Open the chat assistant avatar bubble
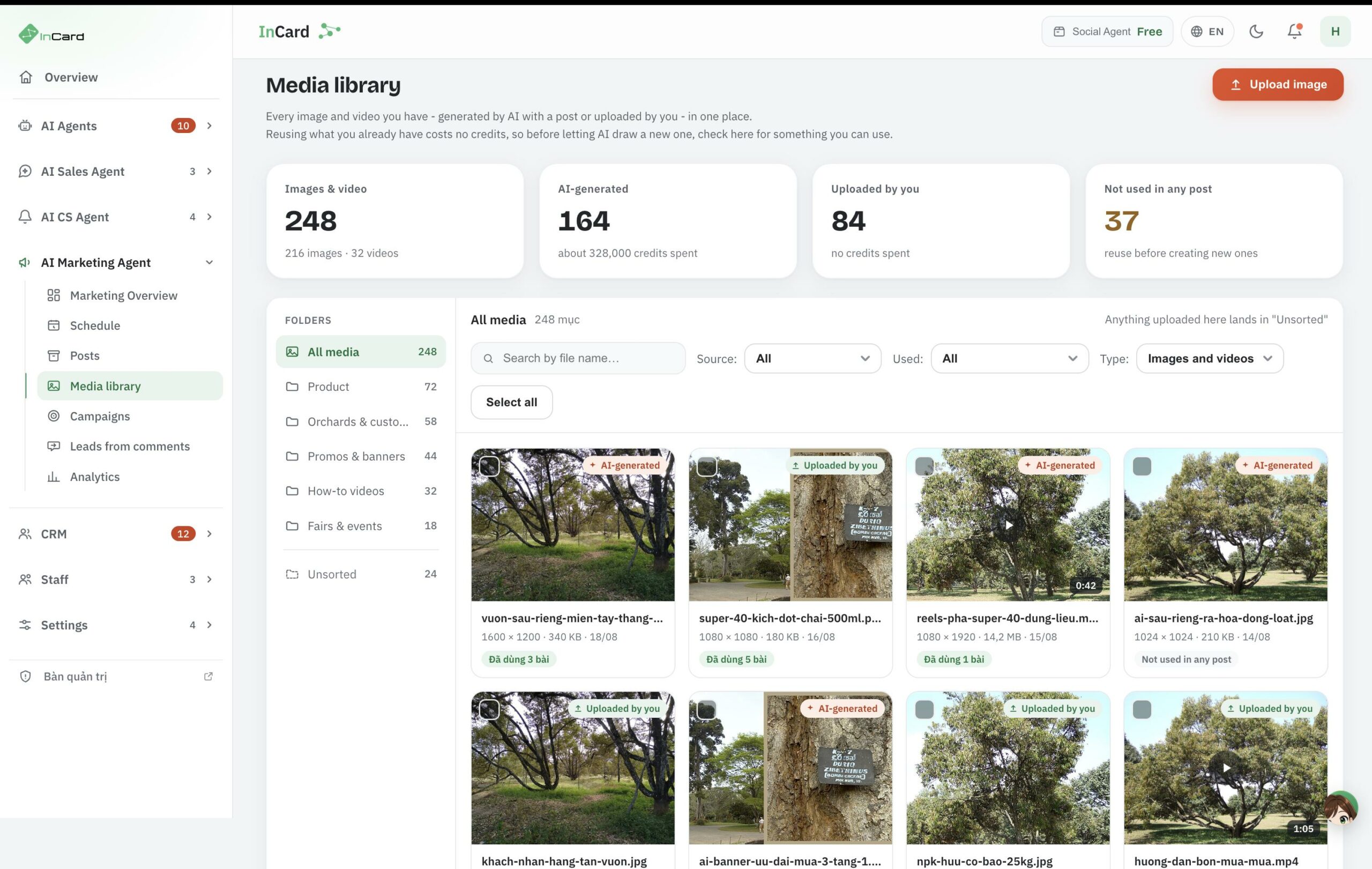The width and height of the screenshot is (1372, 869). click(x=1341, y=808)
